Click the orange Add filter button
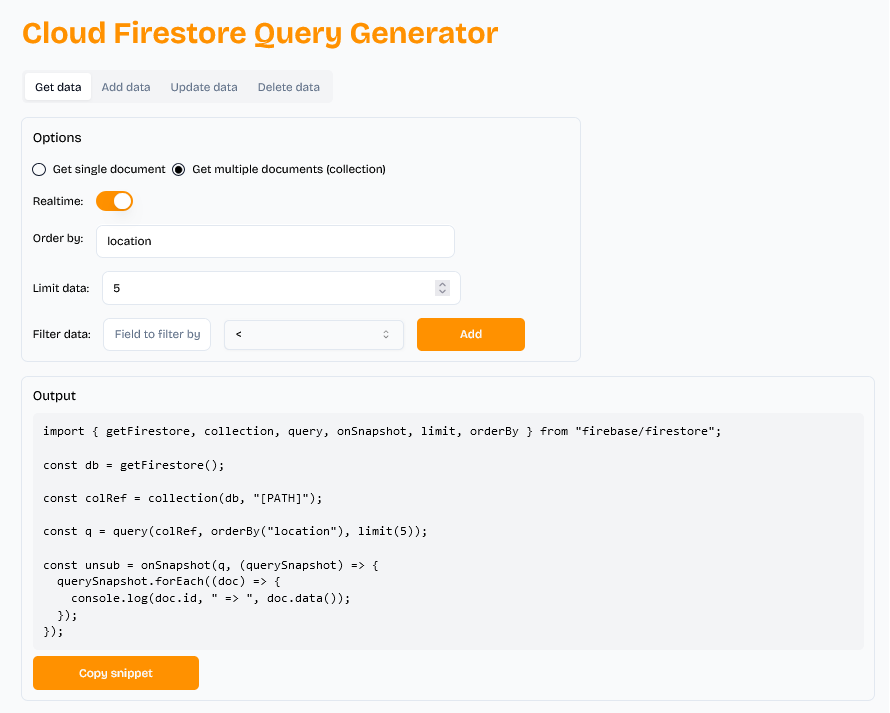The width and height of the screenshot is (890, 713). (471, 334)
